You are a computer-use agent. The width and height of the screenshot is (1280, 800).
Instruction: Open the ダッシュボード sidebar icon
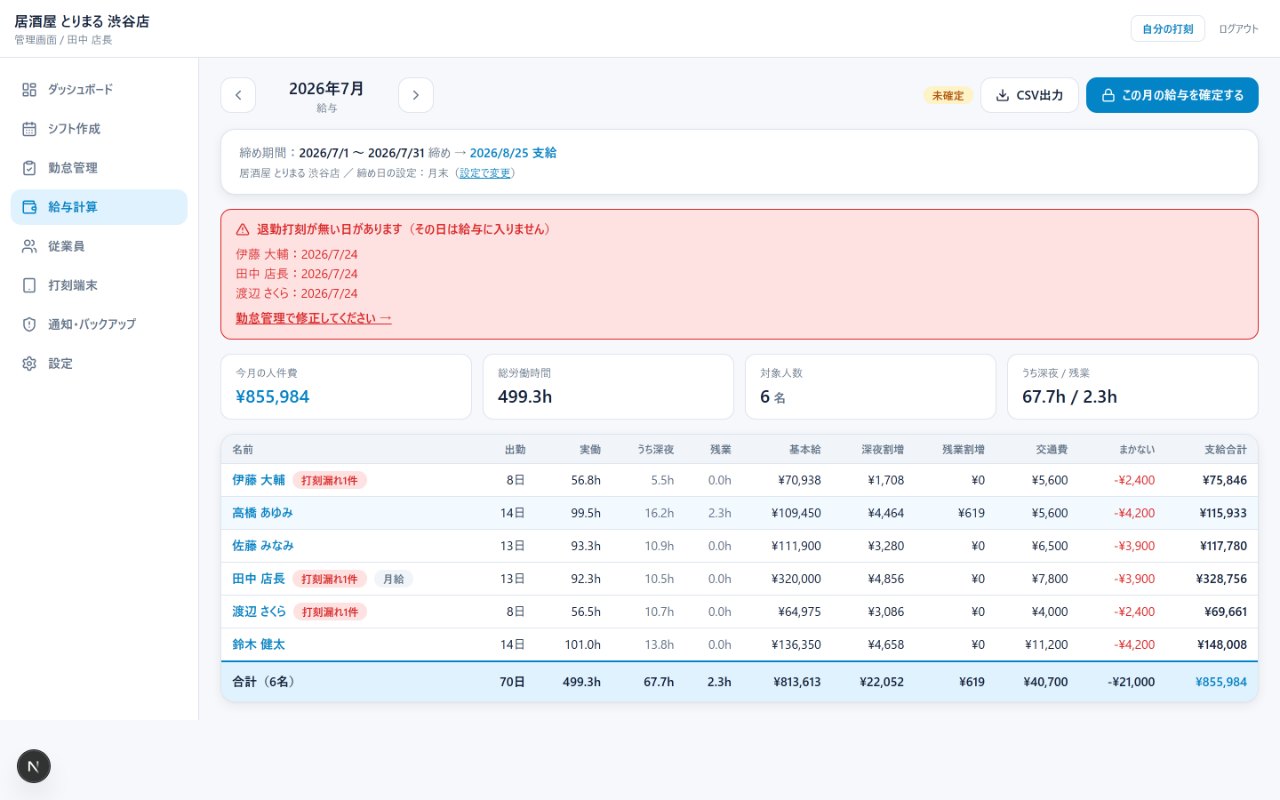pos(29,90)
